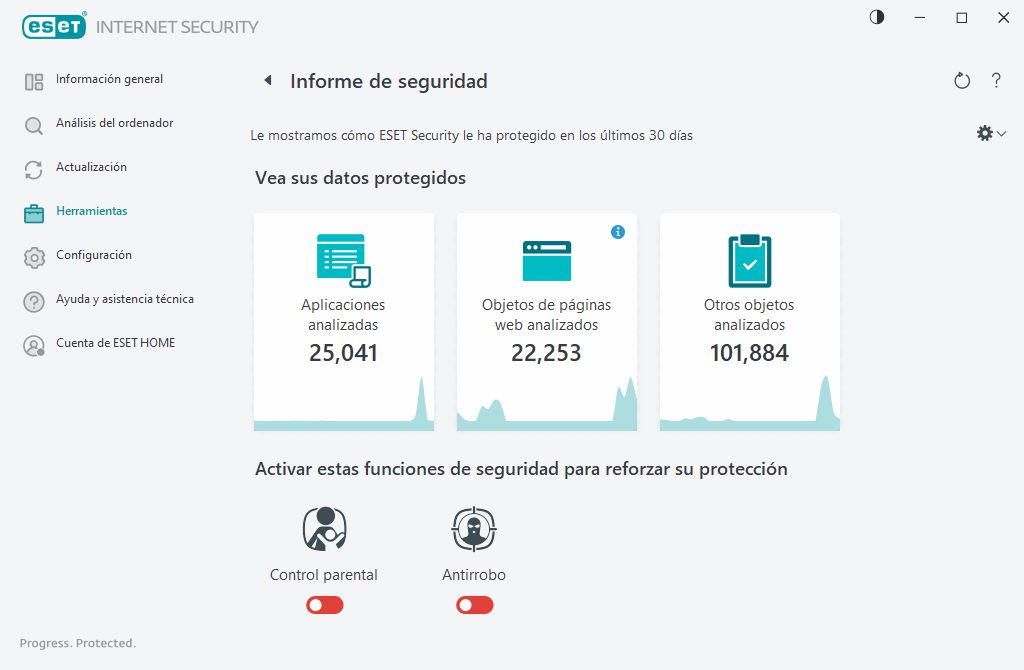The height and width of the screenshot is (670, 1024).
Task: Switch to the Configuración menu entry
Action: [92, 255]
